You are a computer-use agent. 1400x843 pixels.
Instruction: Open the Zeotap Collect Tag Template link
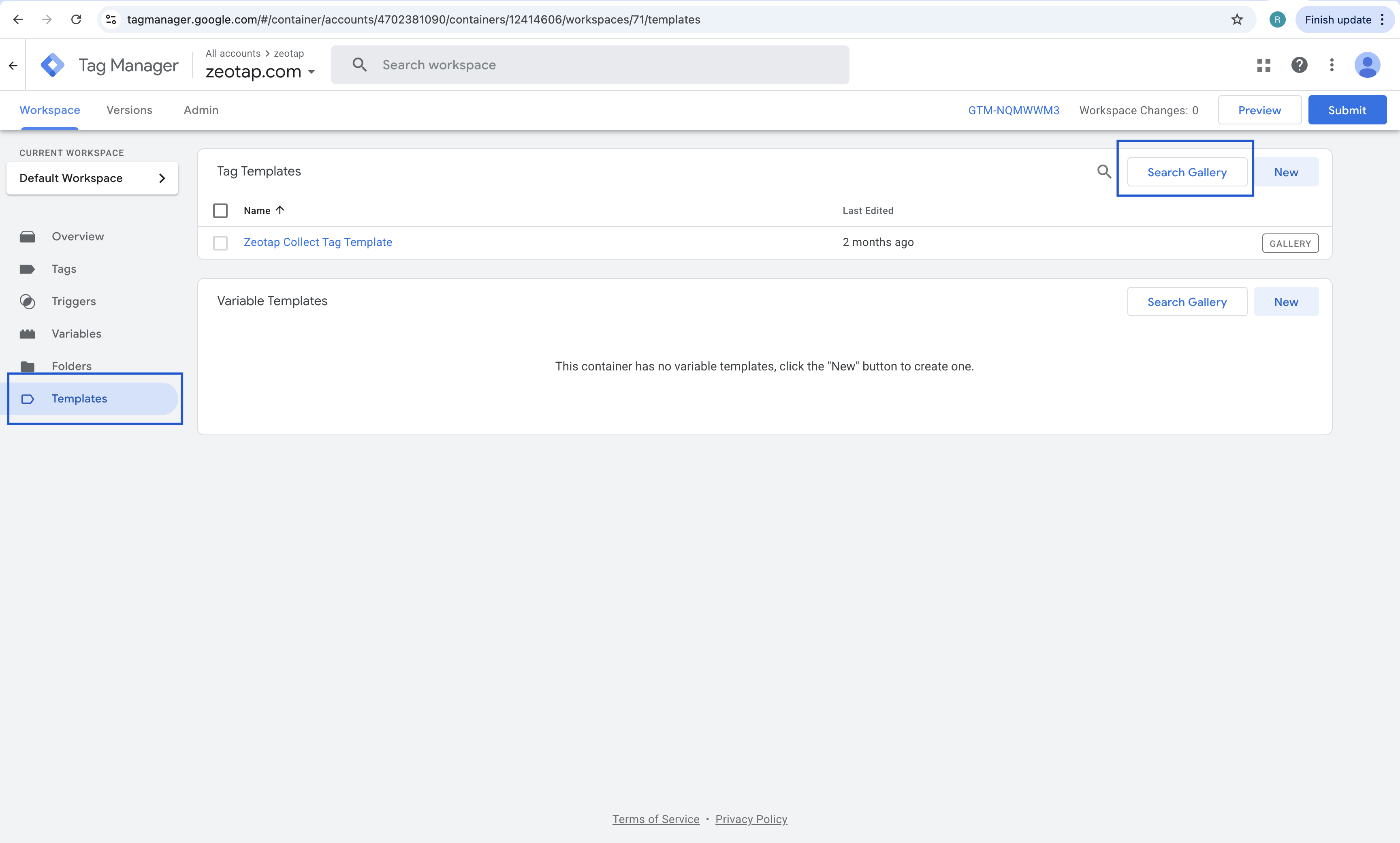317,242
